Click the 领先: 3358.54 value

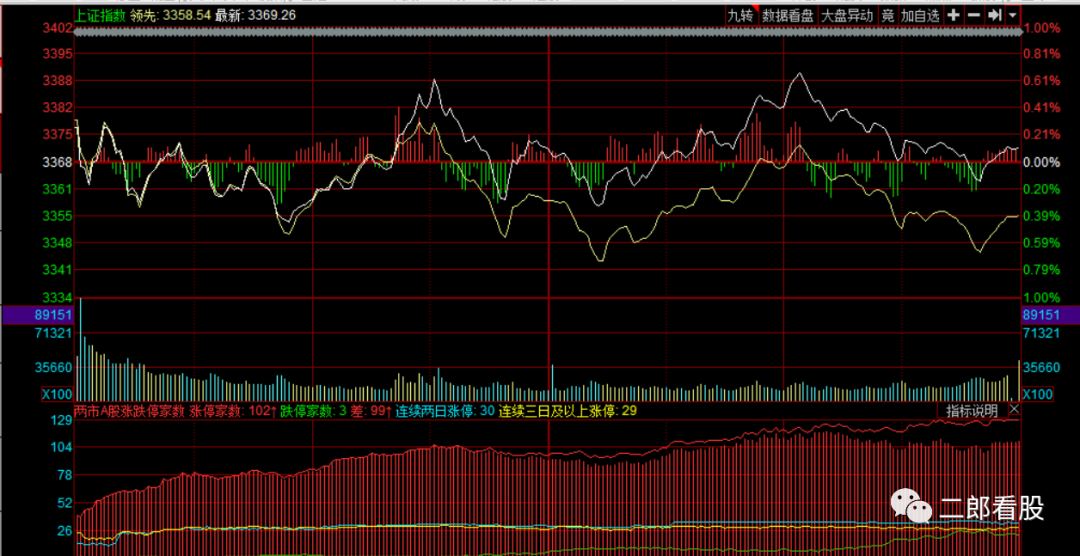[x=172, y=14]
